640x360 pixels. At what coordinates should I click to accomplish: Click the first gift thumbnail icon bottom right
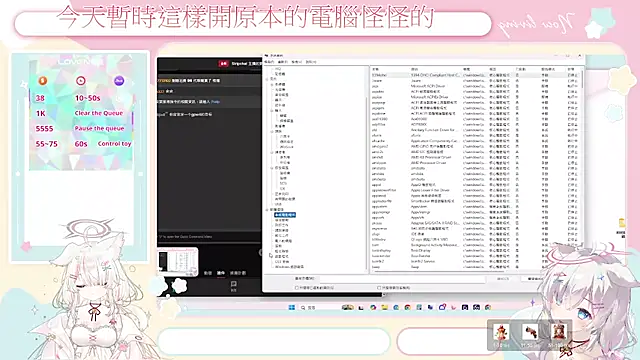click(x=501, y=332)
